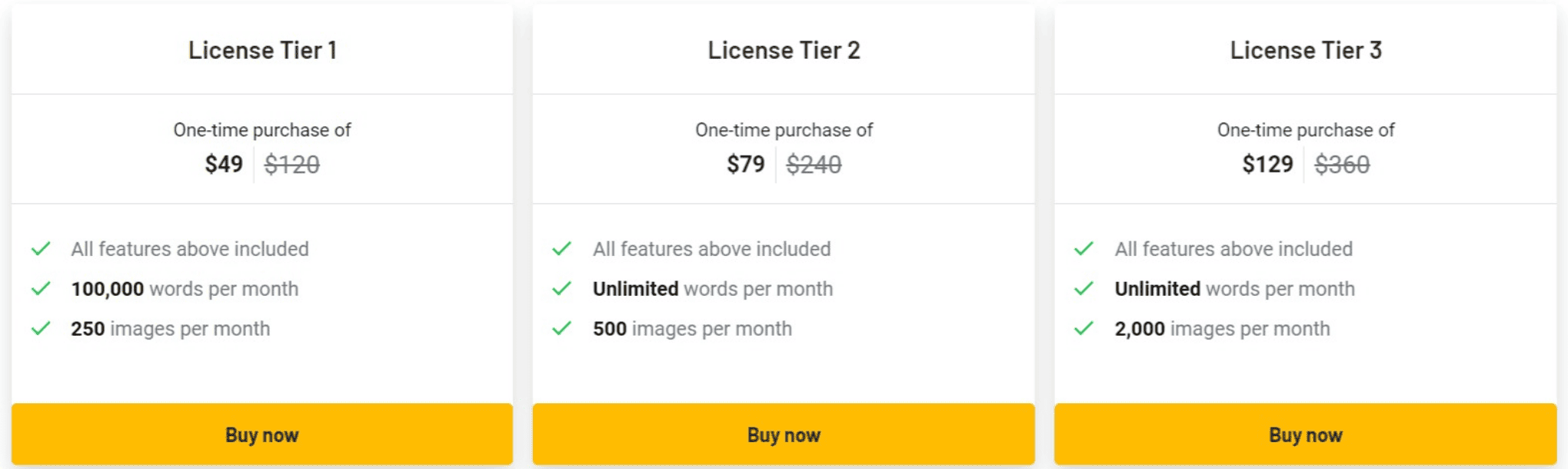This screenshot has width=1568, height=469.
Task: Buy License Tier 1 now
Action: click(x=262, y=435)
